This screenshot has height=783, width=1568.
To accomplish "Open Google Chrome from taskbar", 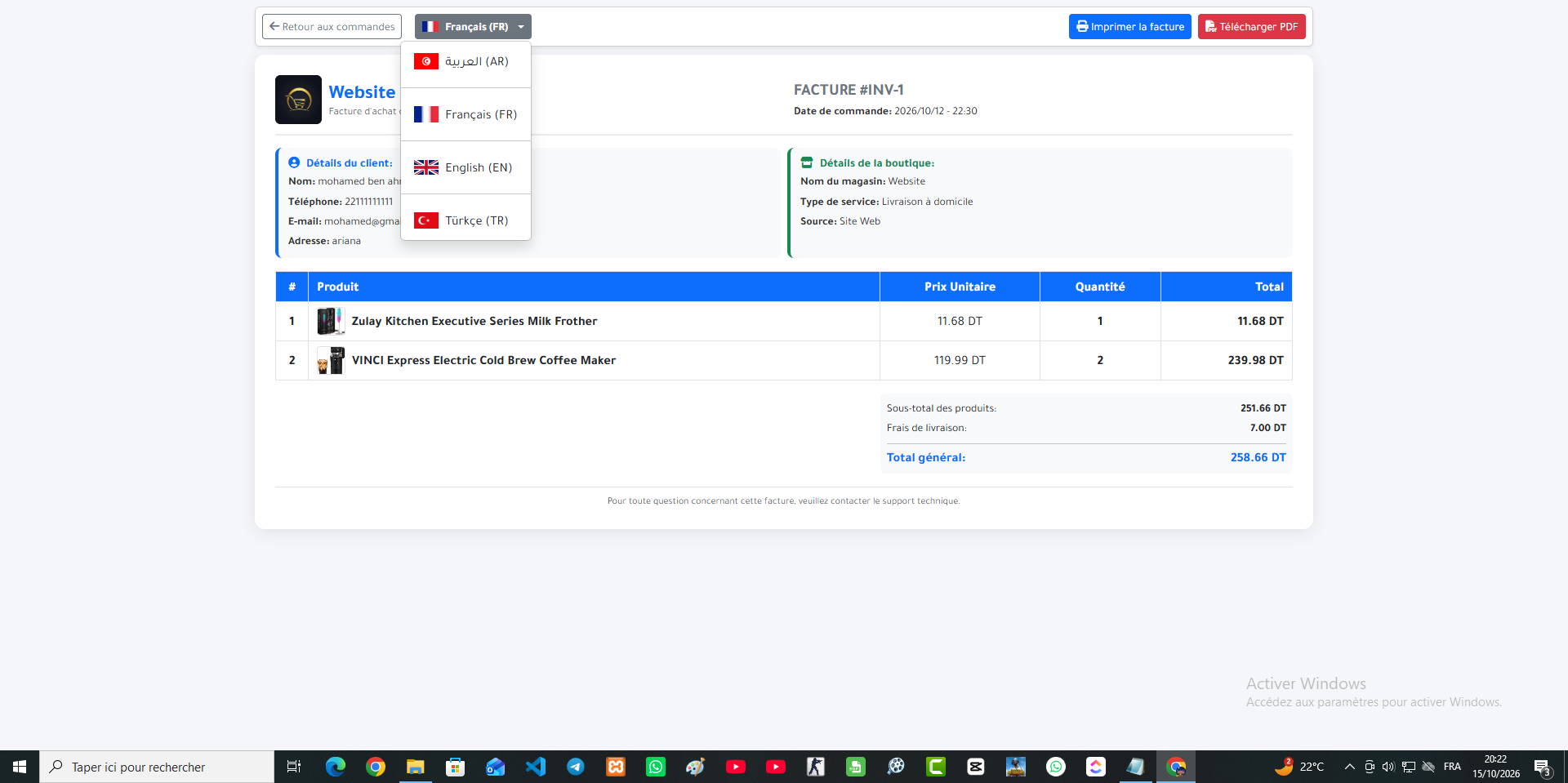I will (x=376, y=767).
